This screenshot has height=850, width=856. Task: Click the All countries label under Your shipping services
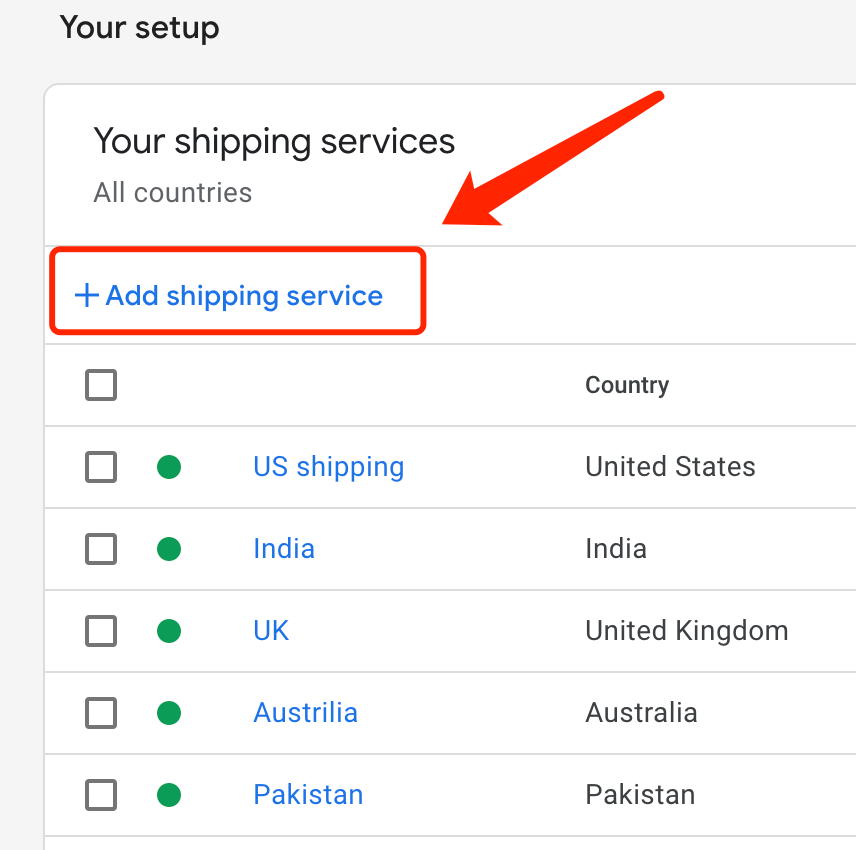tap(172, 192)
